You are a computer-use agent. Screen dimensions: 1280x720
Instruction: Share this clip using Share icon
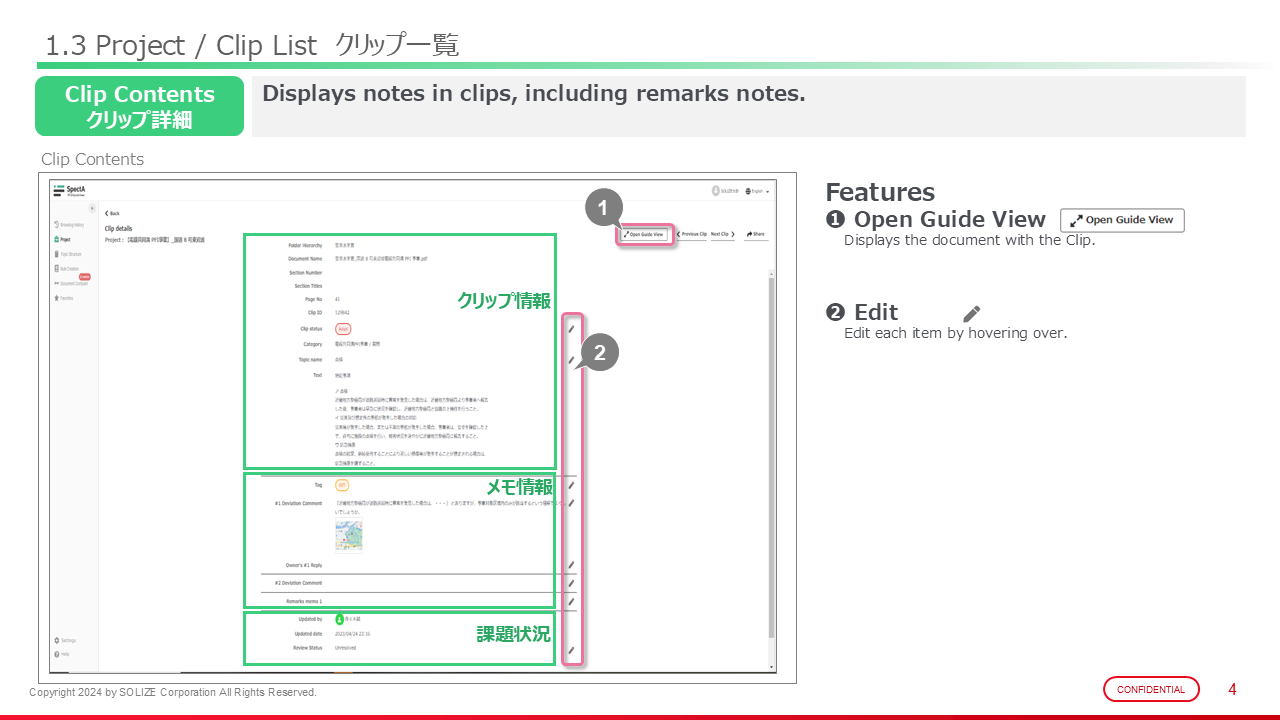(x=755, y=234)
